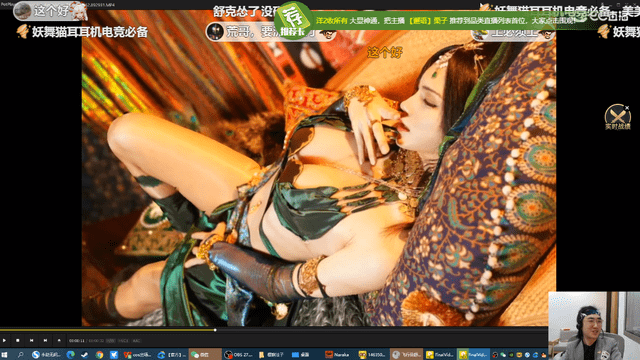Screen dimensions: 640x360
Task: Click the elapsed time display 00:00:11
Action: pos(77,341)
